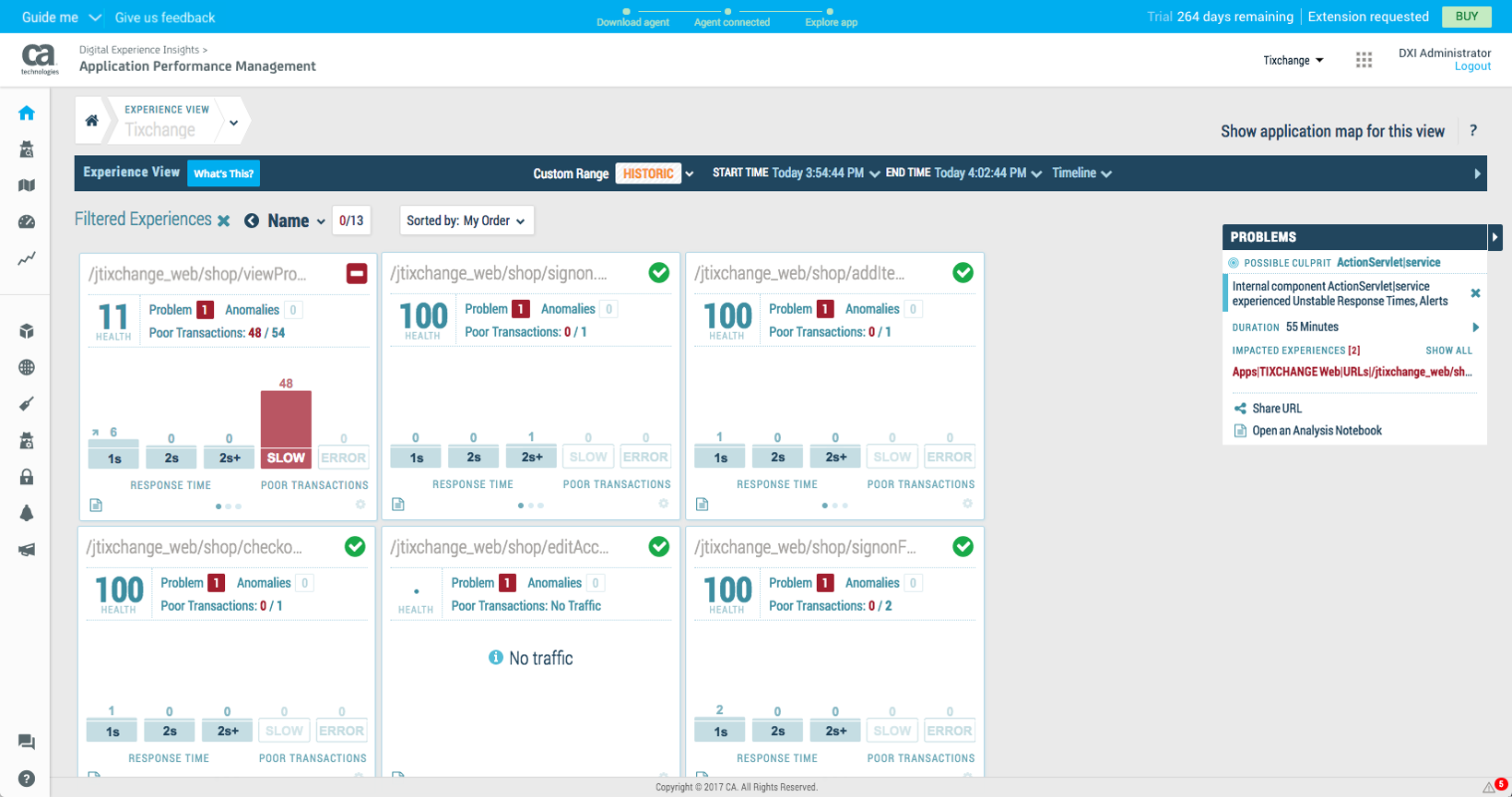This screenshot has width=1512, height=797.
Task: Open the Guide me menu
Action: tap(61, 18)
